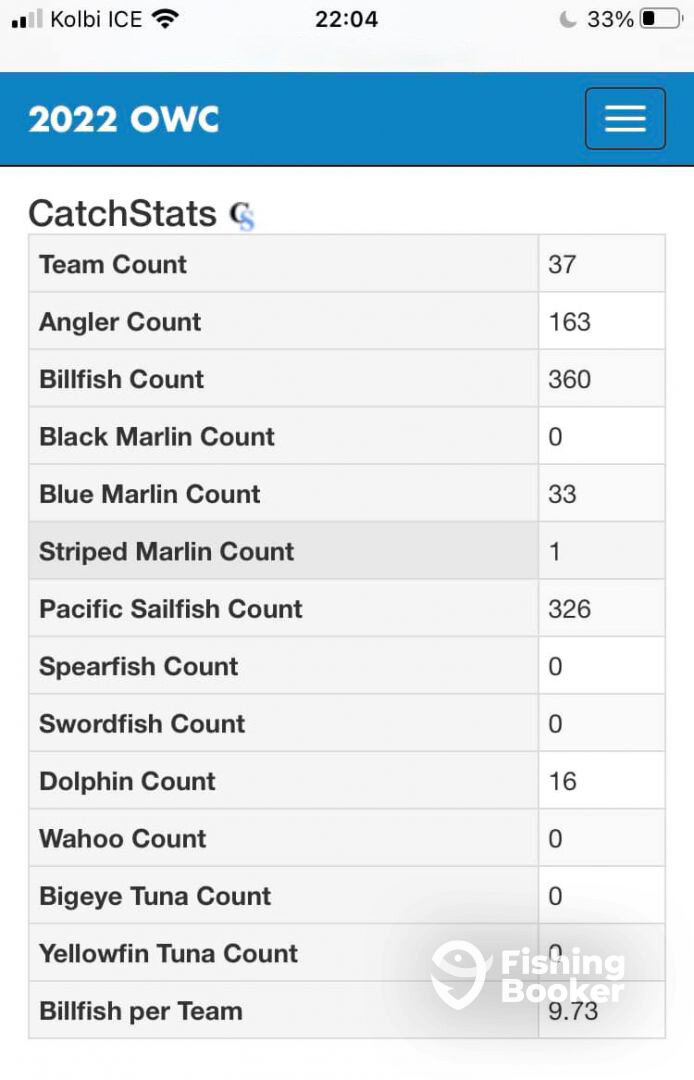Select the Angler Count row label

120,322
